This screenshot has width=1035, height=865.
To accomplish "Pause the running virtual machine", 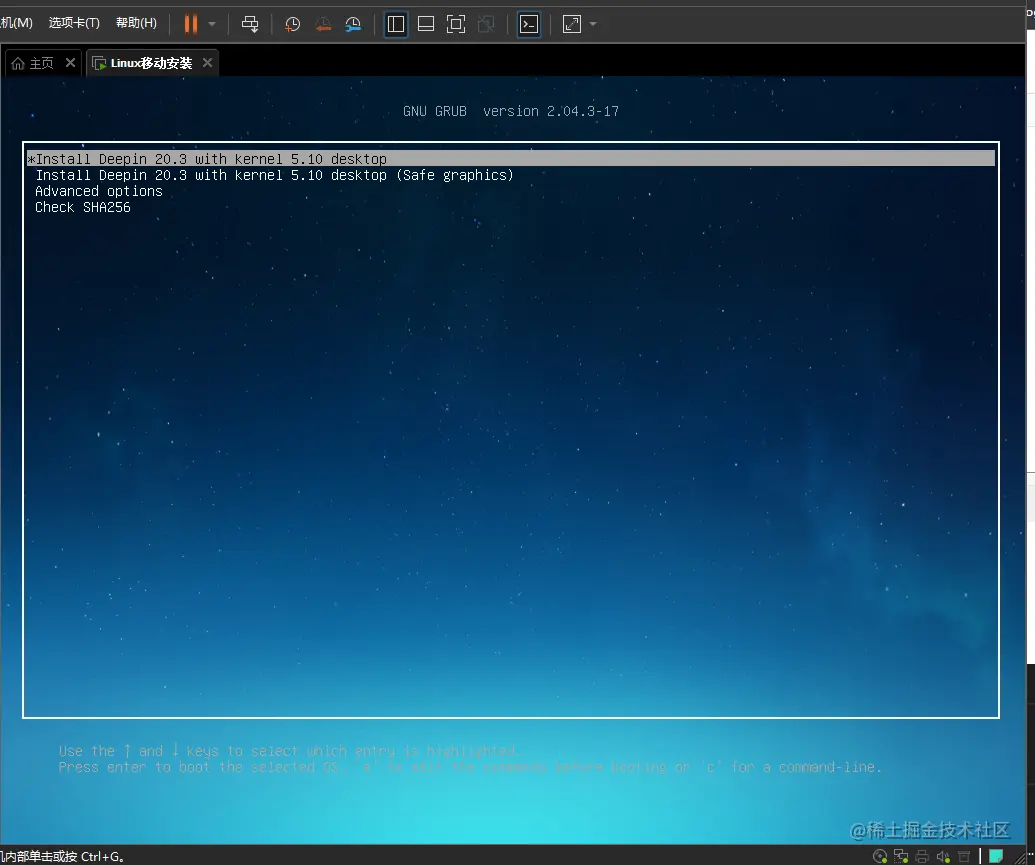I will (191, 24).
